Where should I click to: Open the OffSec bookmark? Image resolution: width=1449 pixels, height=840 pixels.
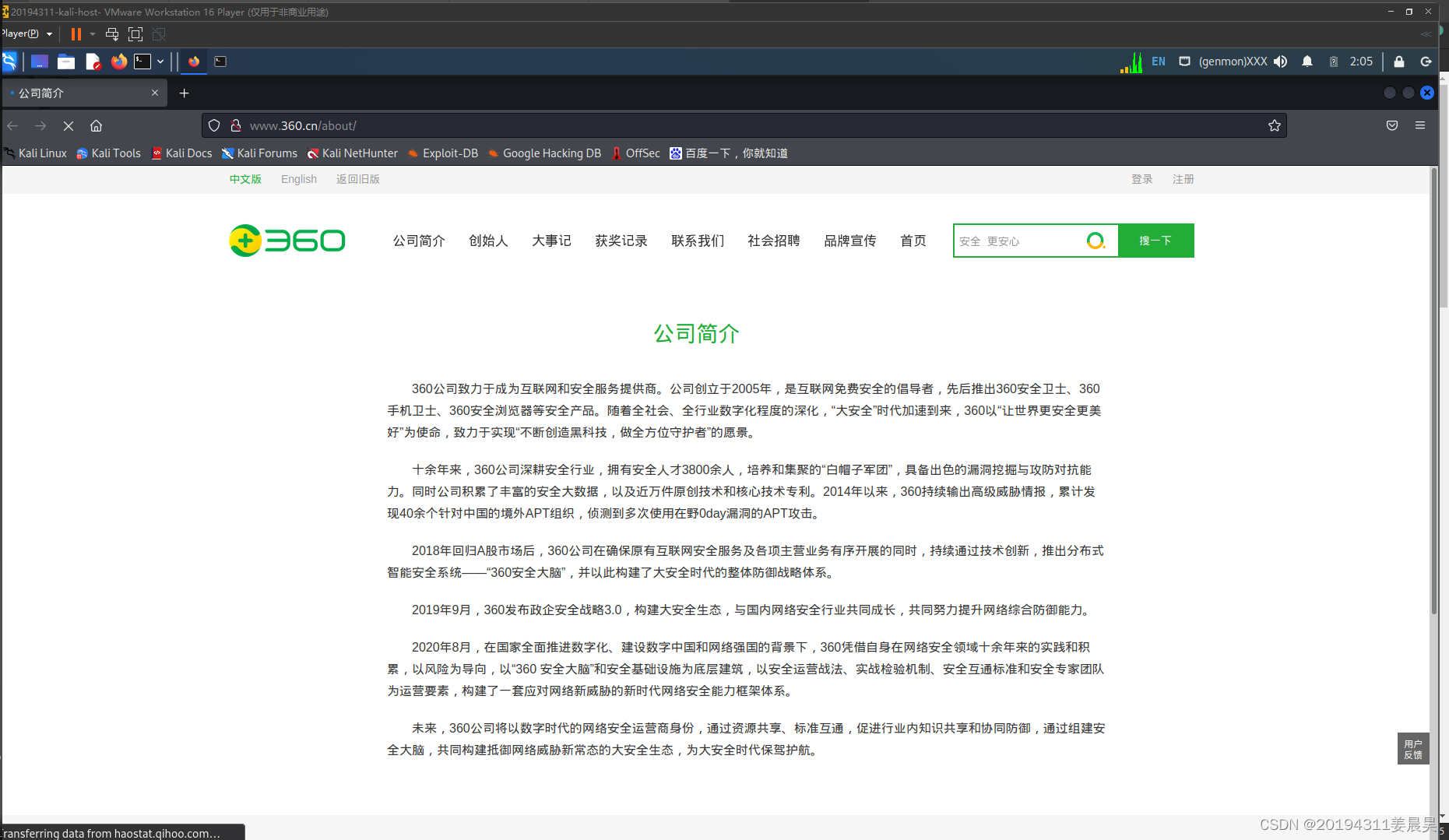click(x=636, y=153)
